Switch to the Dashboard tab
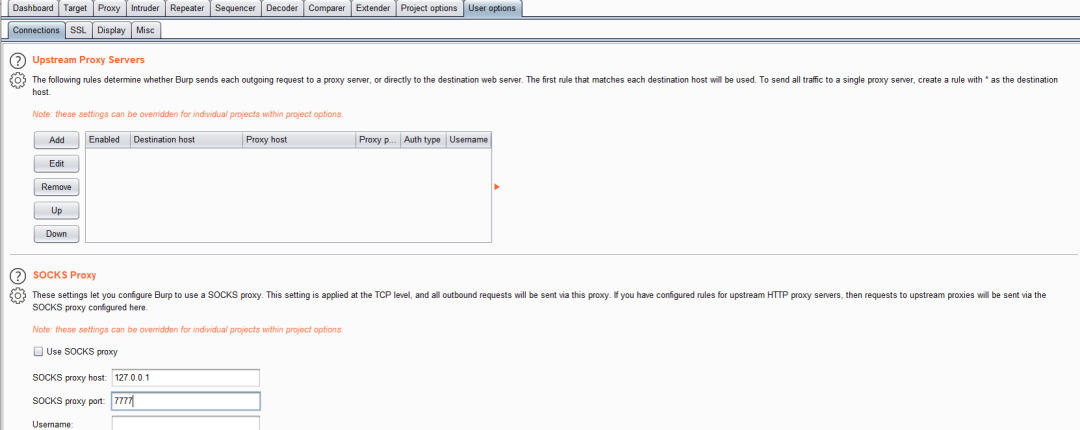The width and height of the screenshot is (1080, 430). point(33,8)
